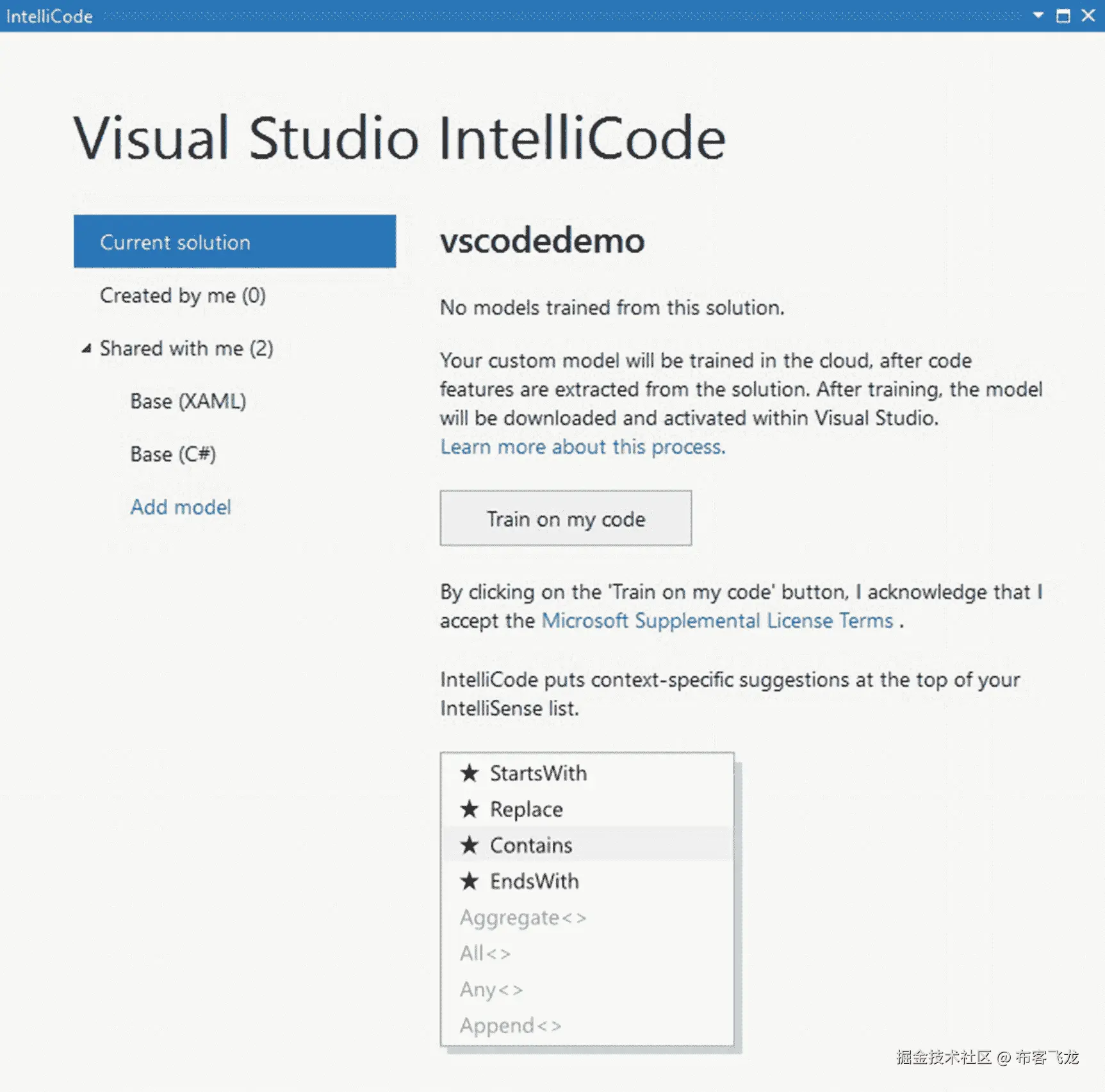
Task: Collapse the Shared with me tree arrow
Action: click(86, 349)
